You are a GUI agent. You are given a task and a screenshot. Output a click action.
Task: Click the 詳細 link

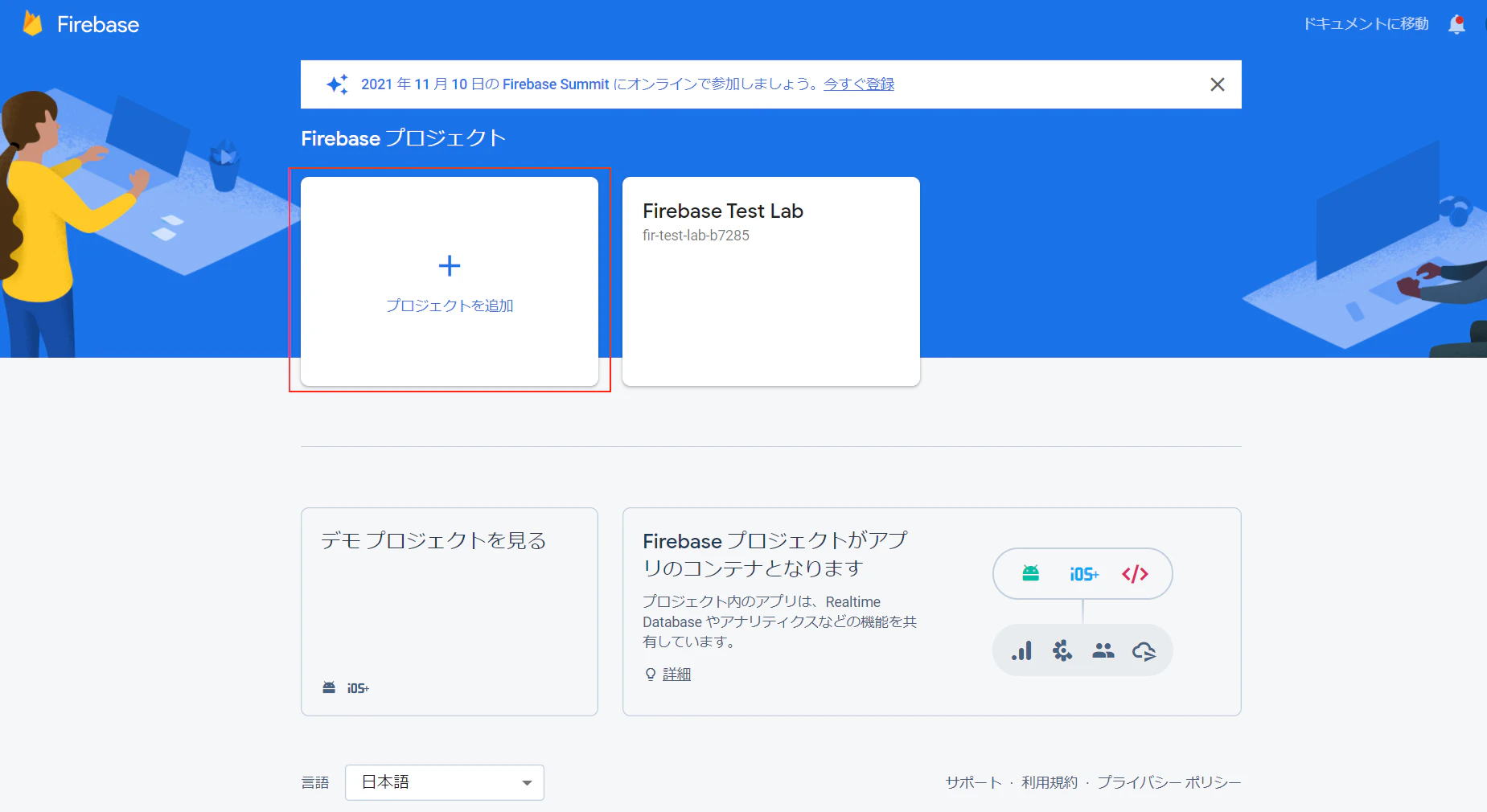[676, 674]
